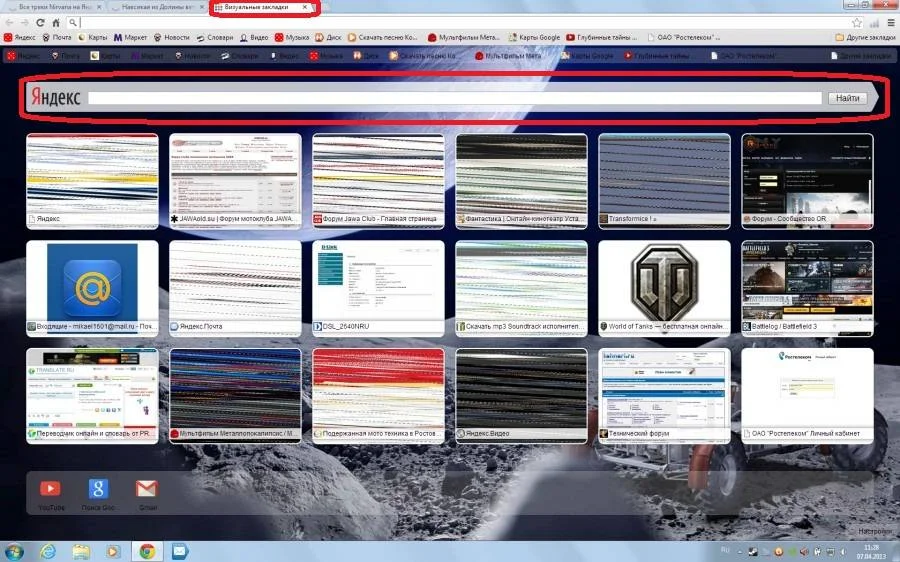Open the media player taskbar icon
900x562 pixels.
(113, 552)
